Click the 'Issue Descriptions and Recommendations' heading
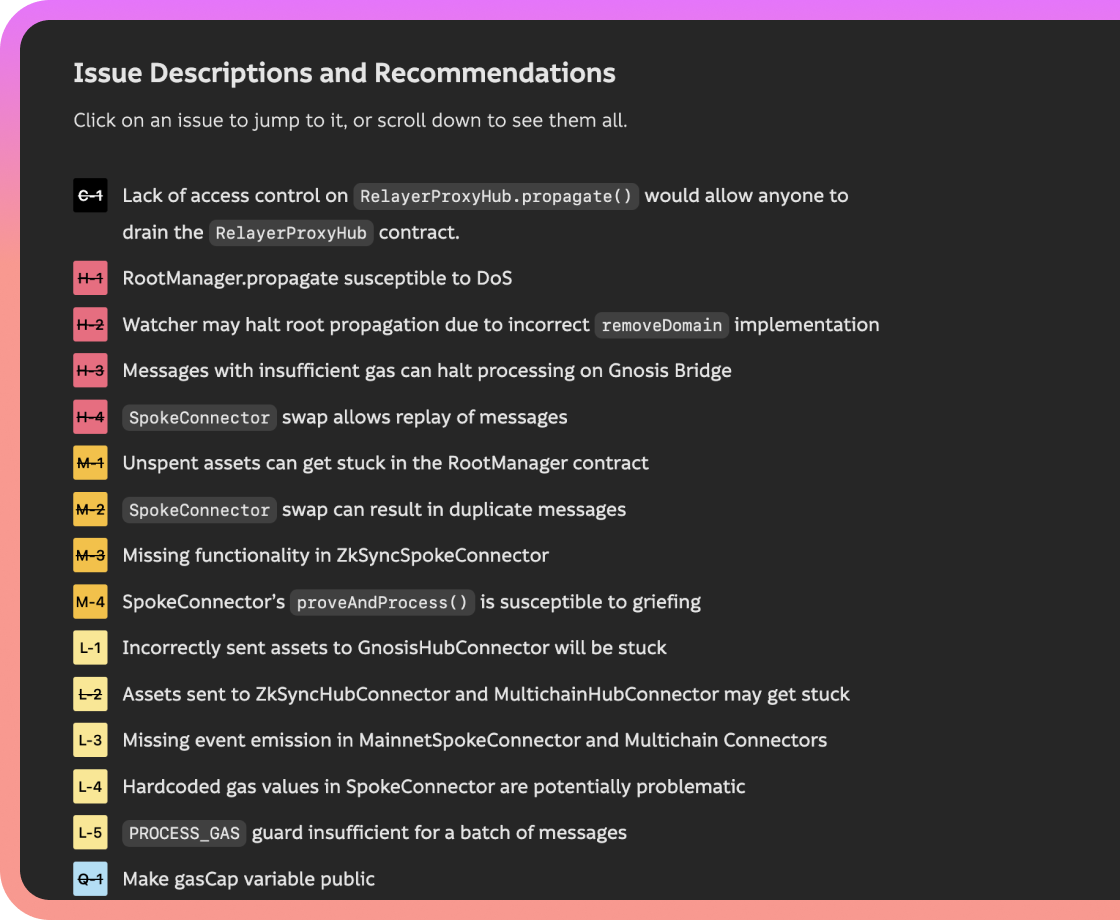Image resolution: width=1120 pixels, height=920 pixels. pos(344,73)
